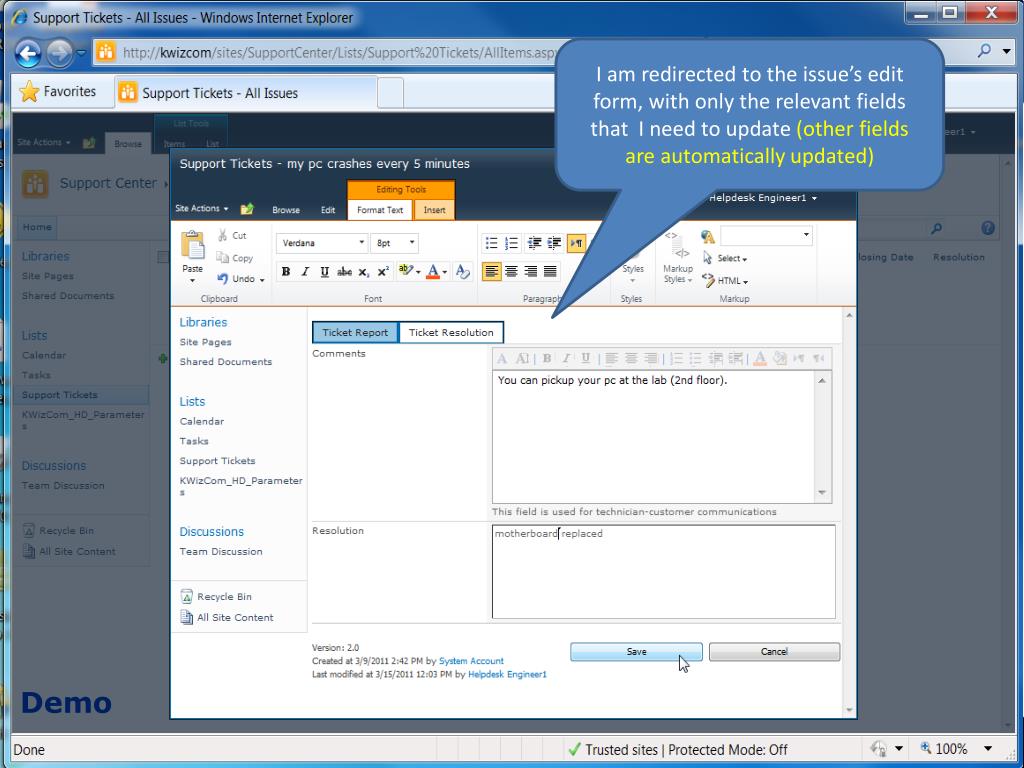Open Team Discussion in the dialog sidebar
Image resolution: width=1024 pixels, height=768 pixels.
point(221,552)
